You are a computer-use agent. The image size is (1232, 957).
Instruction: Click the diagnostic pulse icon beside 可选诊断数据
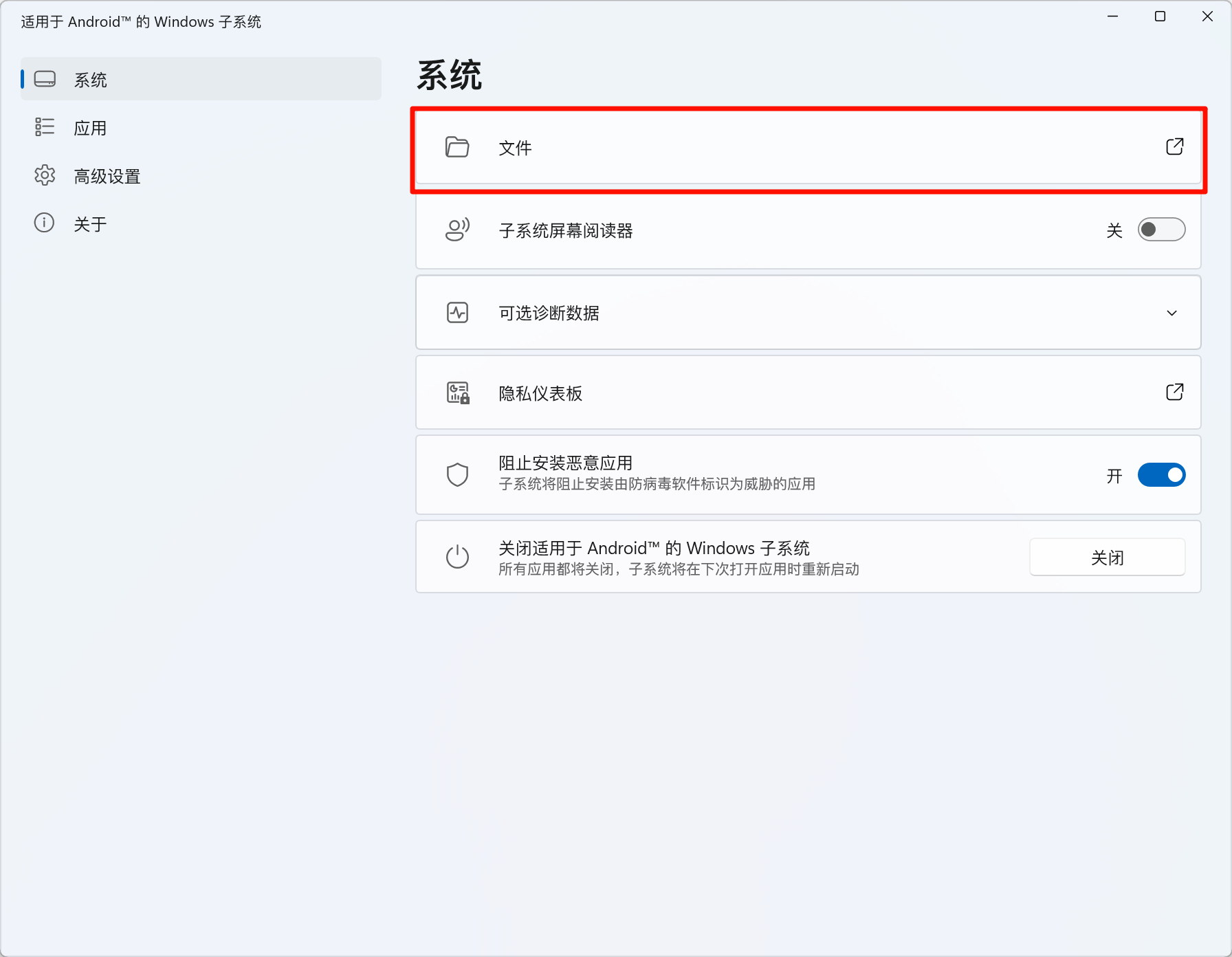tap(457, 313)
